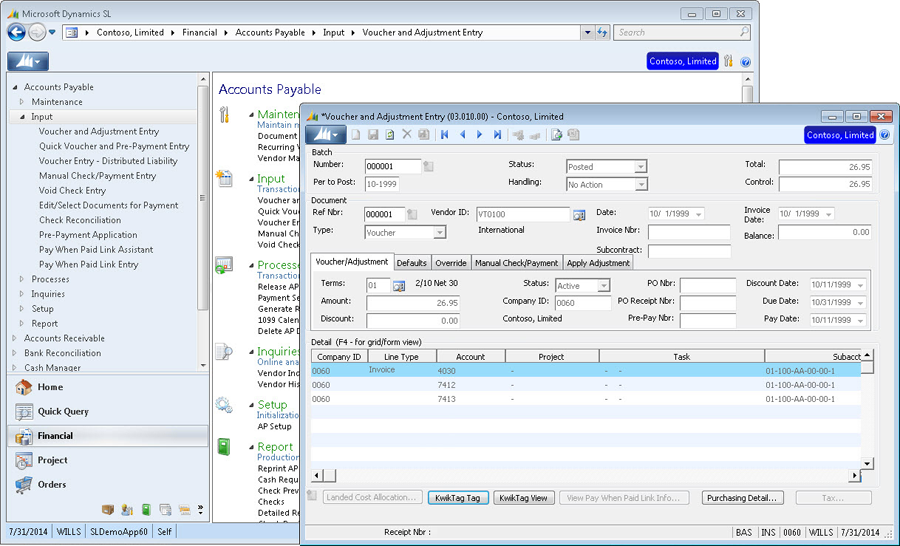Click the green book icon at navigation pane bottom
Screen dimensions: 900x546
[146, 509]
